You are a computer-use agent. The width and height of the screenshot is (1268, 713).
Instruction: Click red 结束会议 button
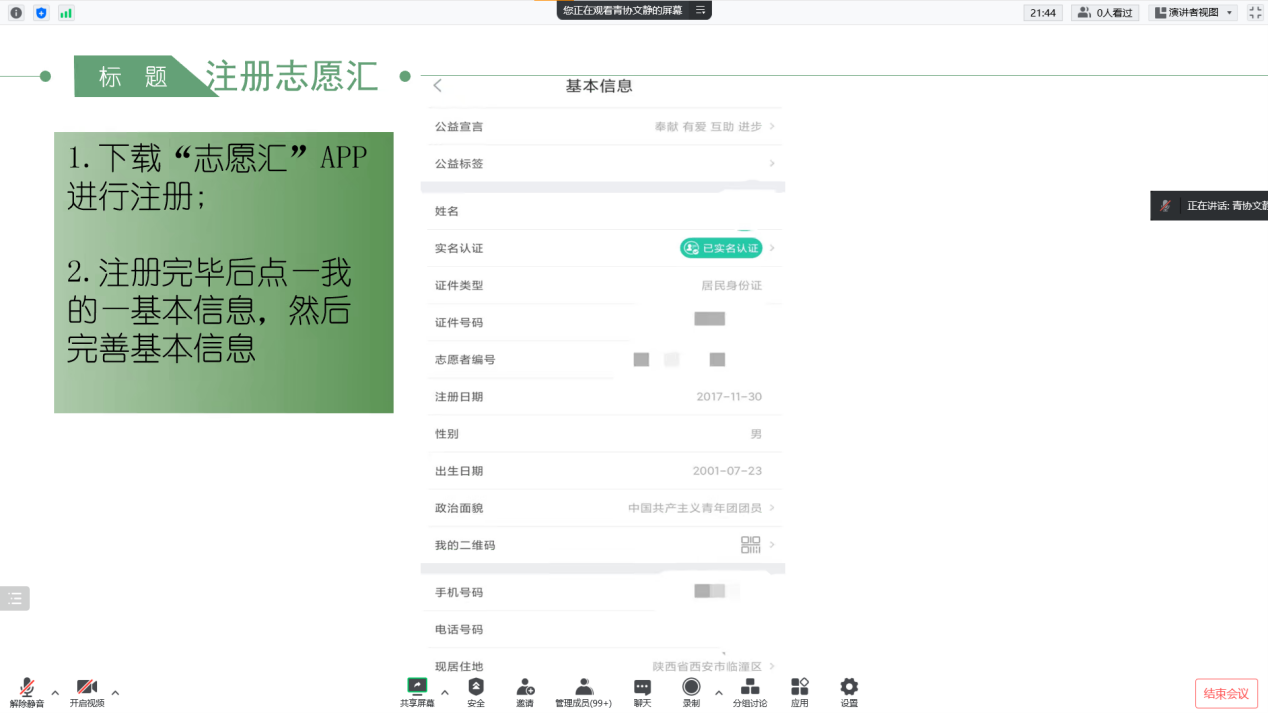1226,693
